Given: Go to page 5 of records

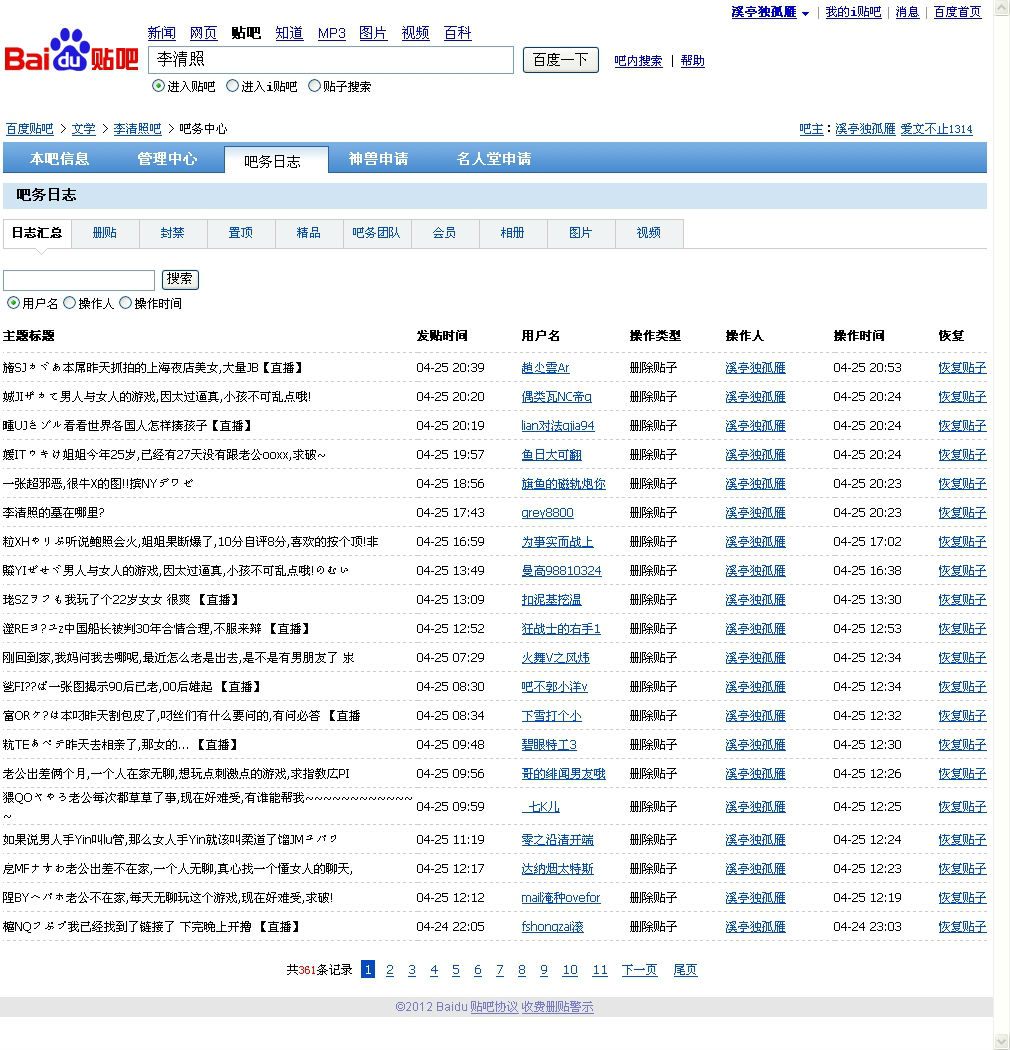Looking at the screenshot, I should (x=456, y=970).
